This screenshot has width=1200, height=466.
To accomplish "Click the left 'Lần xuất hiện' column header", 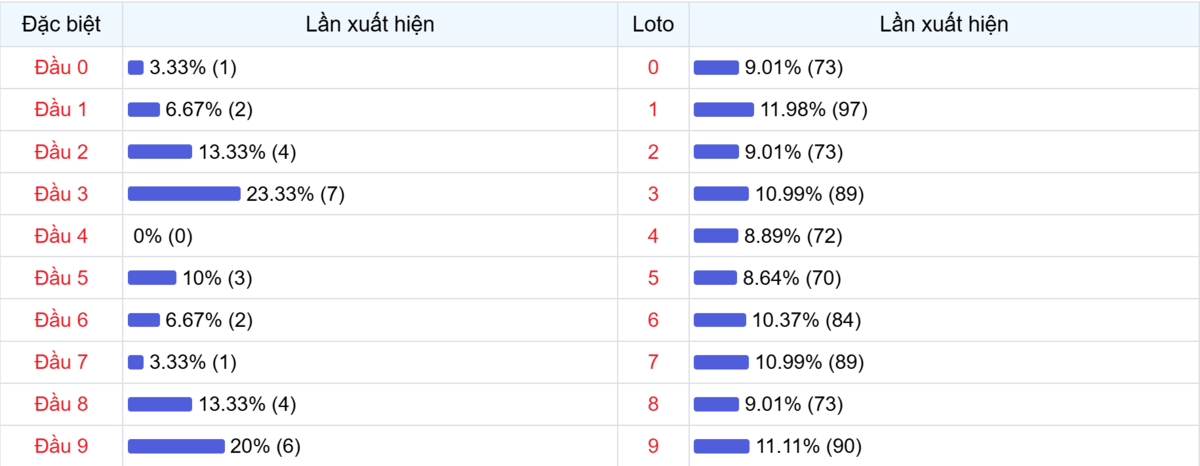I will tap(370, 24).
